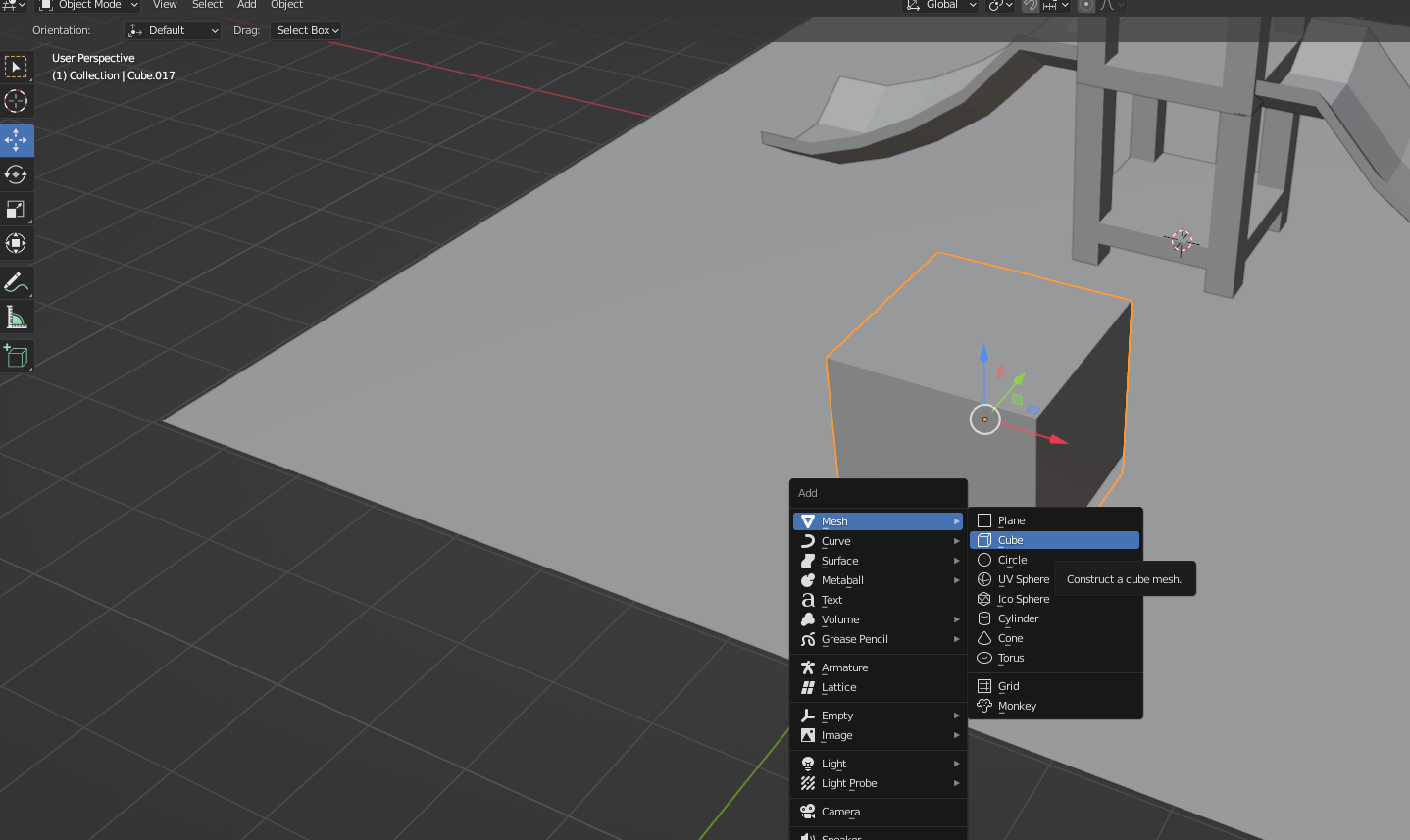Click the Lattice icon
1410x840 pixels.
(x=808, y=687)
